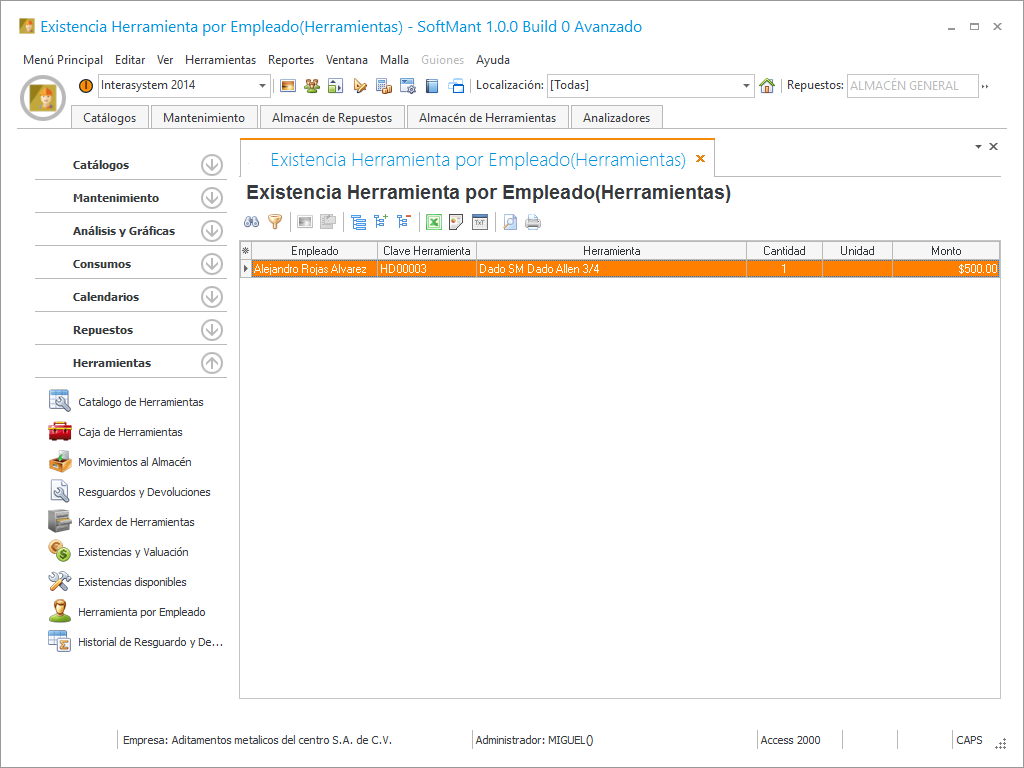Click the printer icon
The width and height of the screenshot is (1024, 768).
533,223
